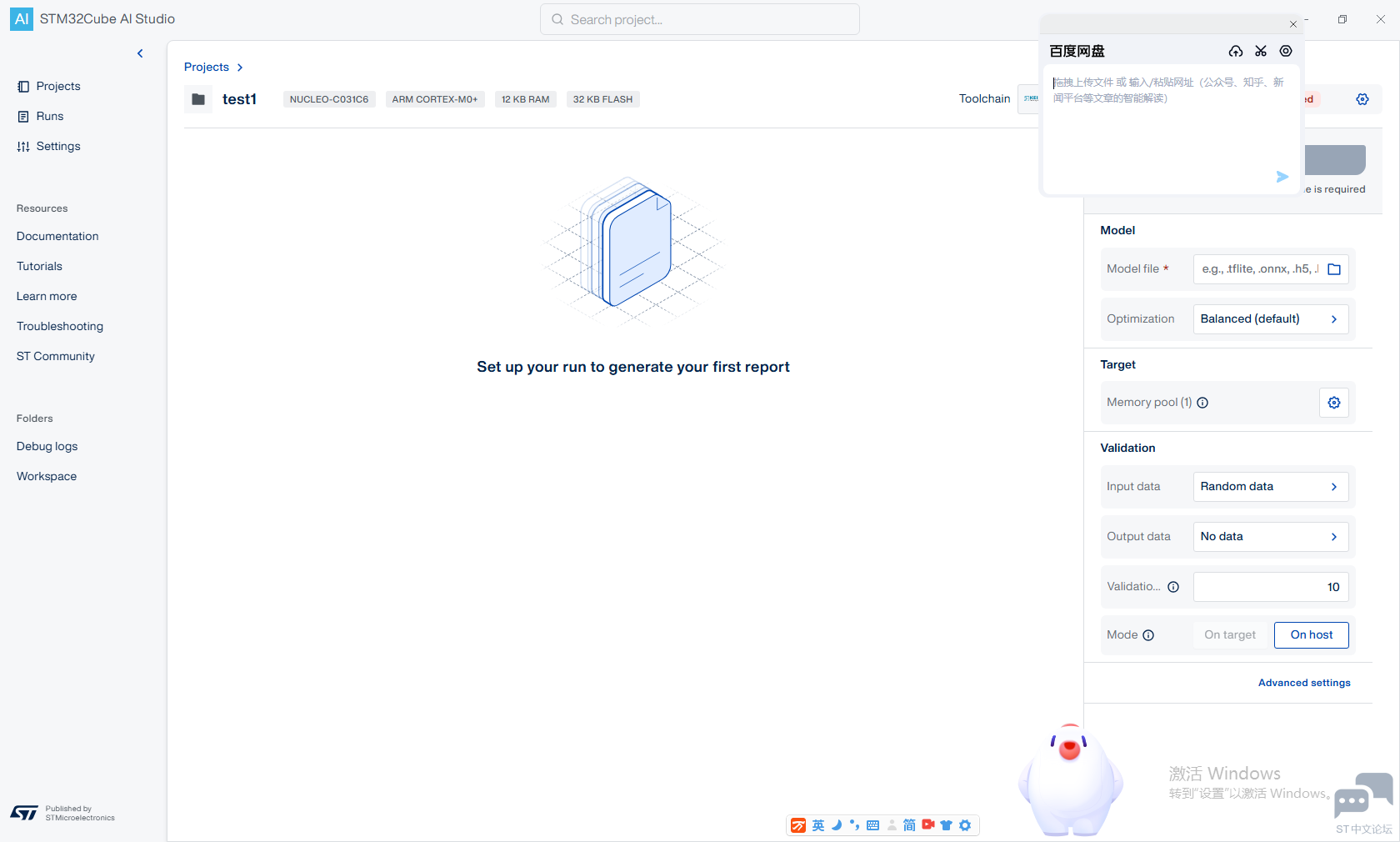Image resolution: width=1400 pixels, height=842 pixels.
Task: Open Projects in the sidebar
Action: tap(49, 86)
